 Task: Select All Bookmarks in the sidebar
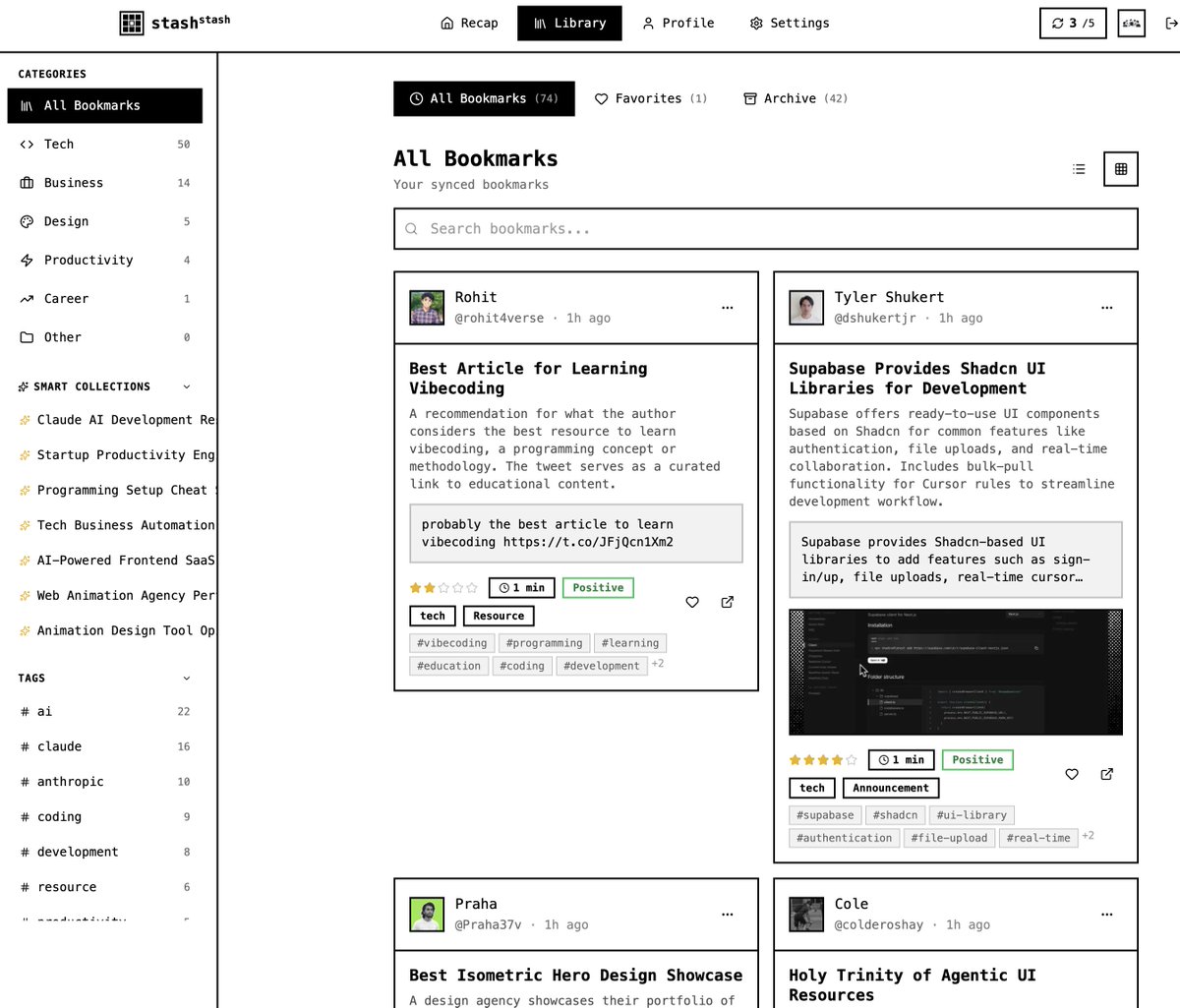click(x=105, y=105)
